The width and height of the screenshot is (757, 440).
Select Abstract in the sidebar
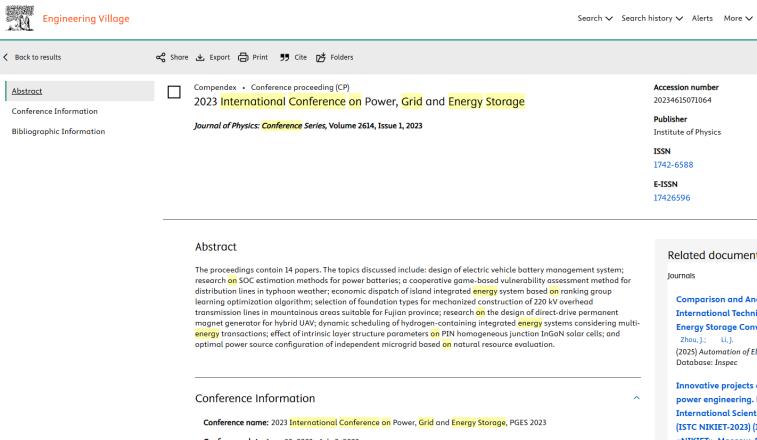coord(80,91)
